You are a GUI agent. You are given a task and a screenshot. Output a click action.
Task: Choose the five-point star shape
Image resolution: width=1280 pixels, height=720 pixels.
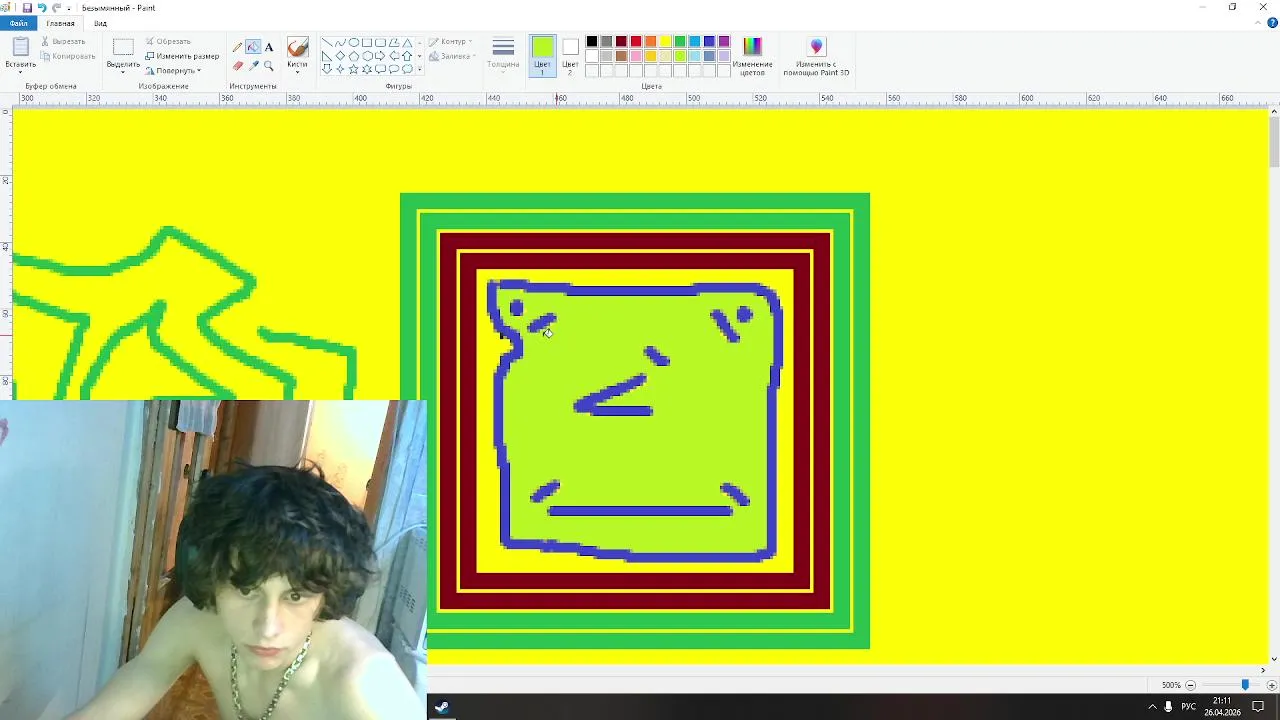point(353,69)
